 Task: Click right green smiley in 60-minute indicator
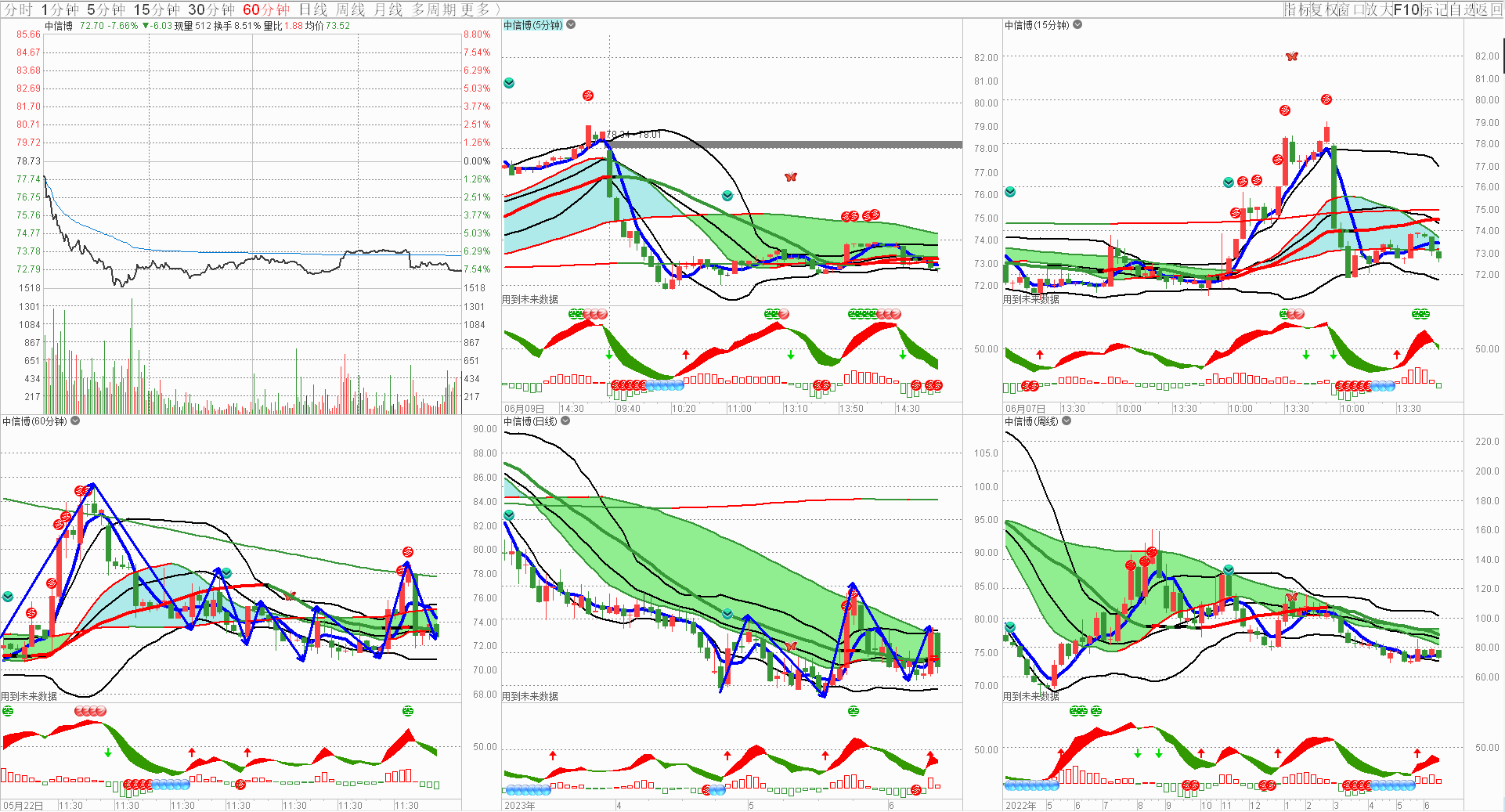[407, 711]
